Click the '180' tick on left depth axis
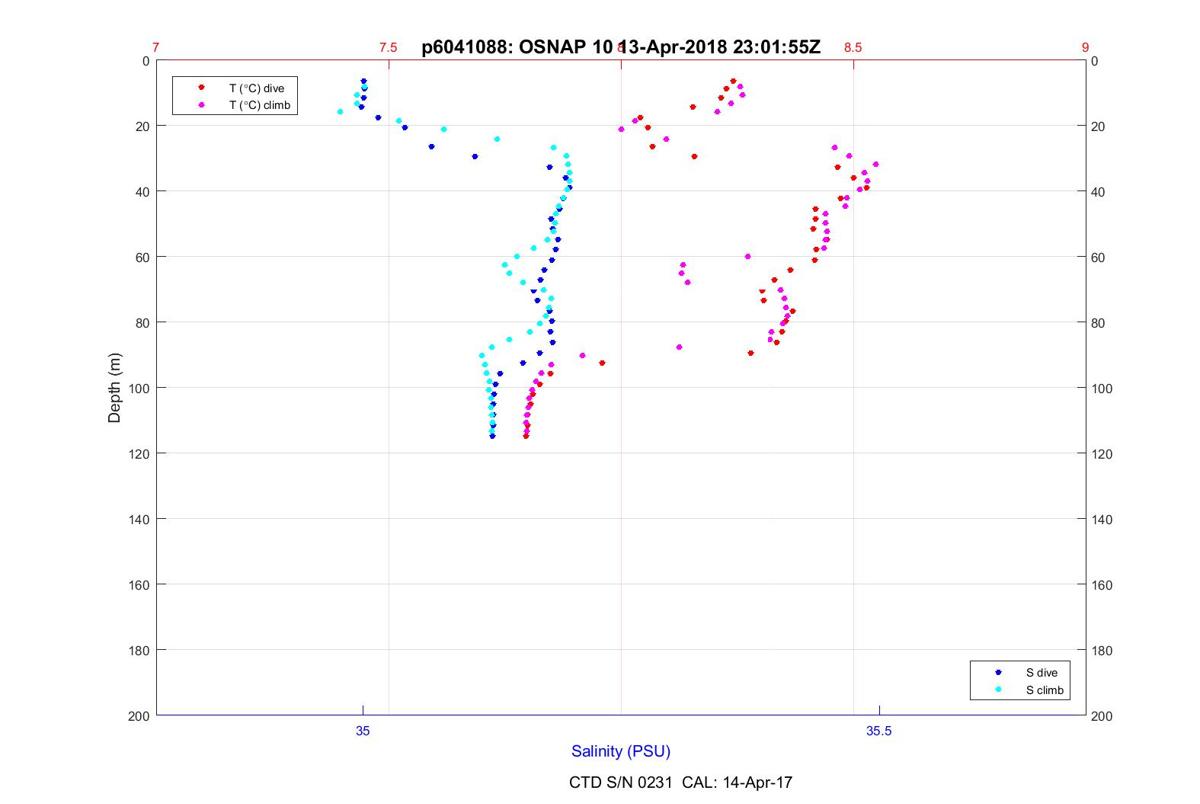1200x804 pixels. [x=139, y=650]
